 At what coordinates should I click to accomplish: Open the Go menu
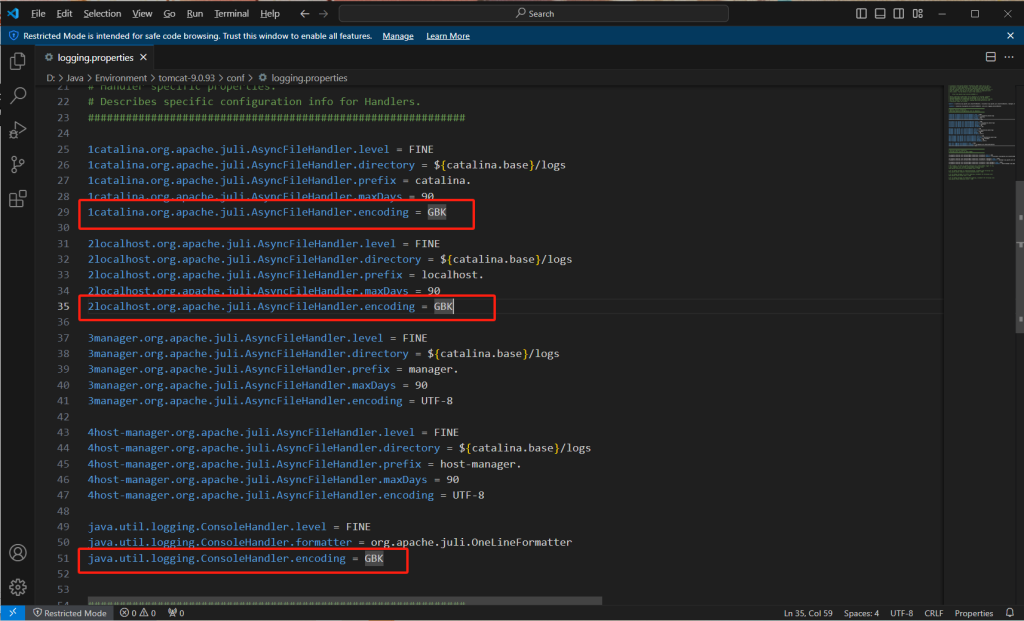[169, 13]
